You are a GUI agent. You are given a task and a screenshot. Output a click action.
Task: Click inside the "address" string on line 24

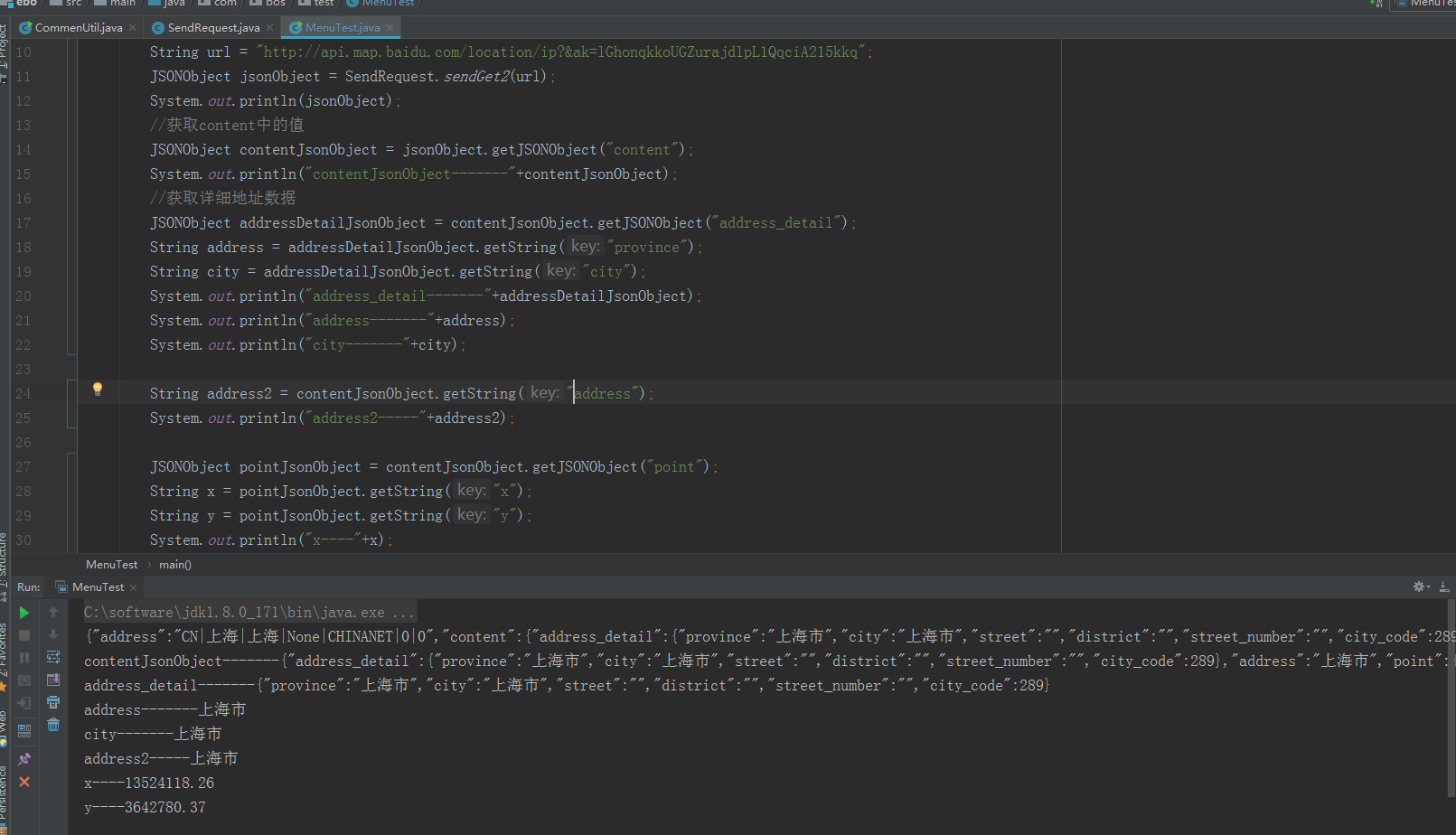coord(603,394)
